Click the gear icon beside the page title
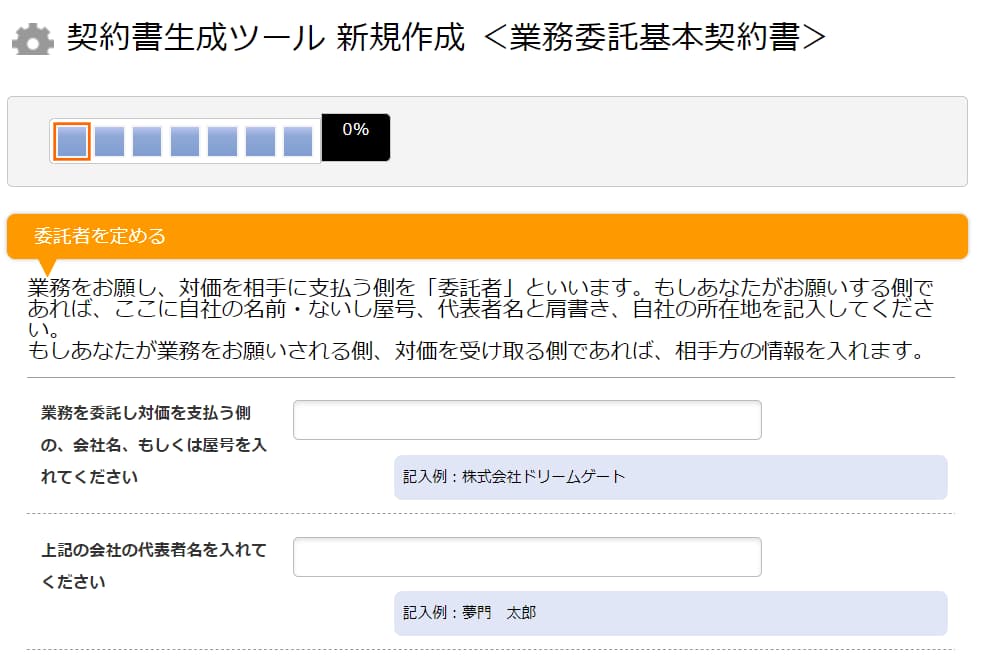The width and height of the screenshot is (998, 661). 33,39
